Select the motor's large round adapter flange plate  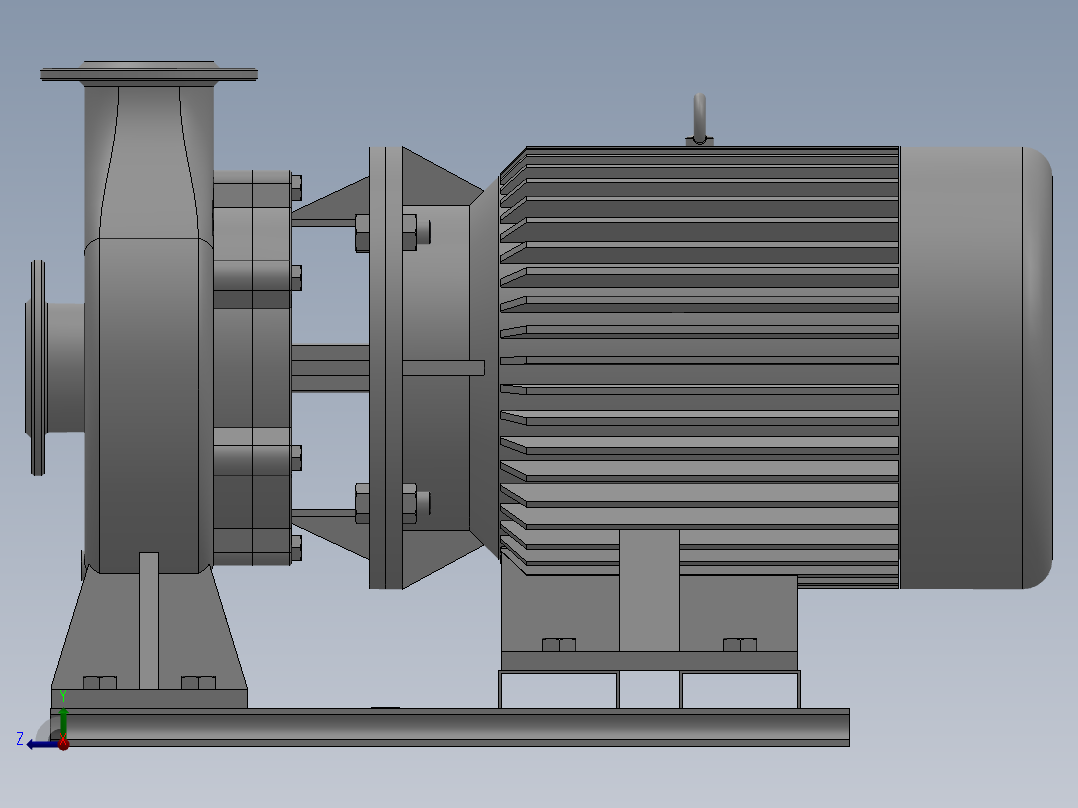386,367
